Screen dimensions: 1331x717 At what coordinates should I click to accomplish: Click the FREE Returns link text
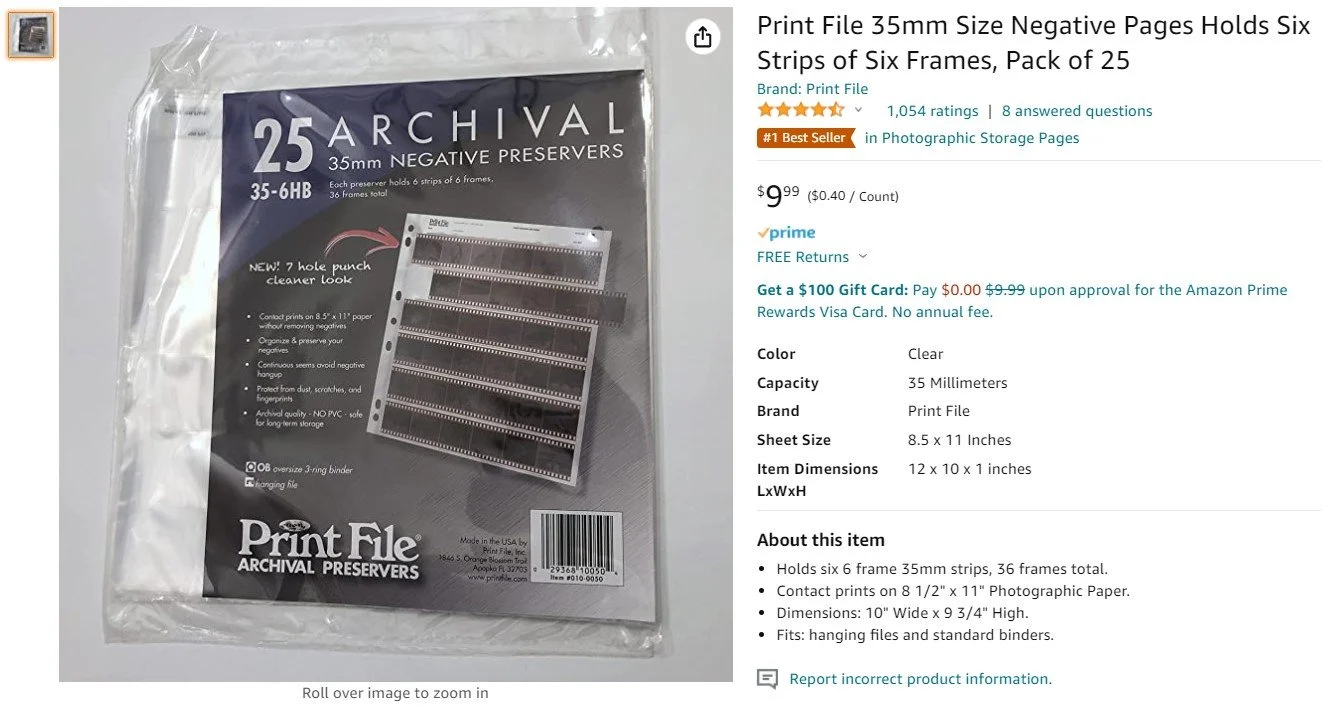(x=803, y=257)
